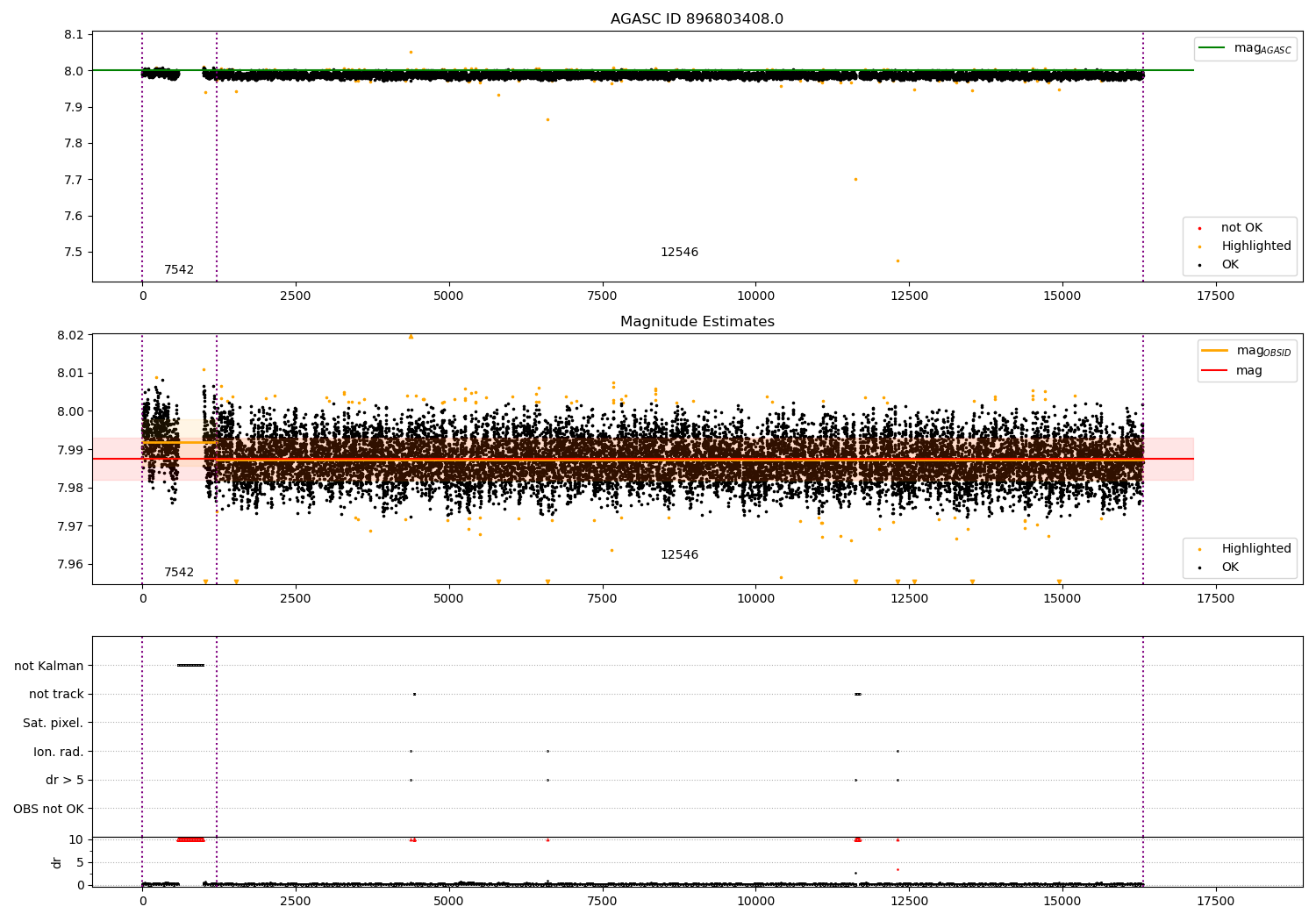
Task: Click the '7542' annotation in Magnitude Estimates plot
Action: 179,573
